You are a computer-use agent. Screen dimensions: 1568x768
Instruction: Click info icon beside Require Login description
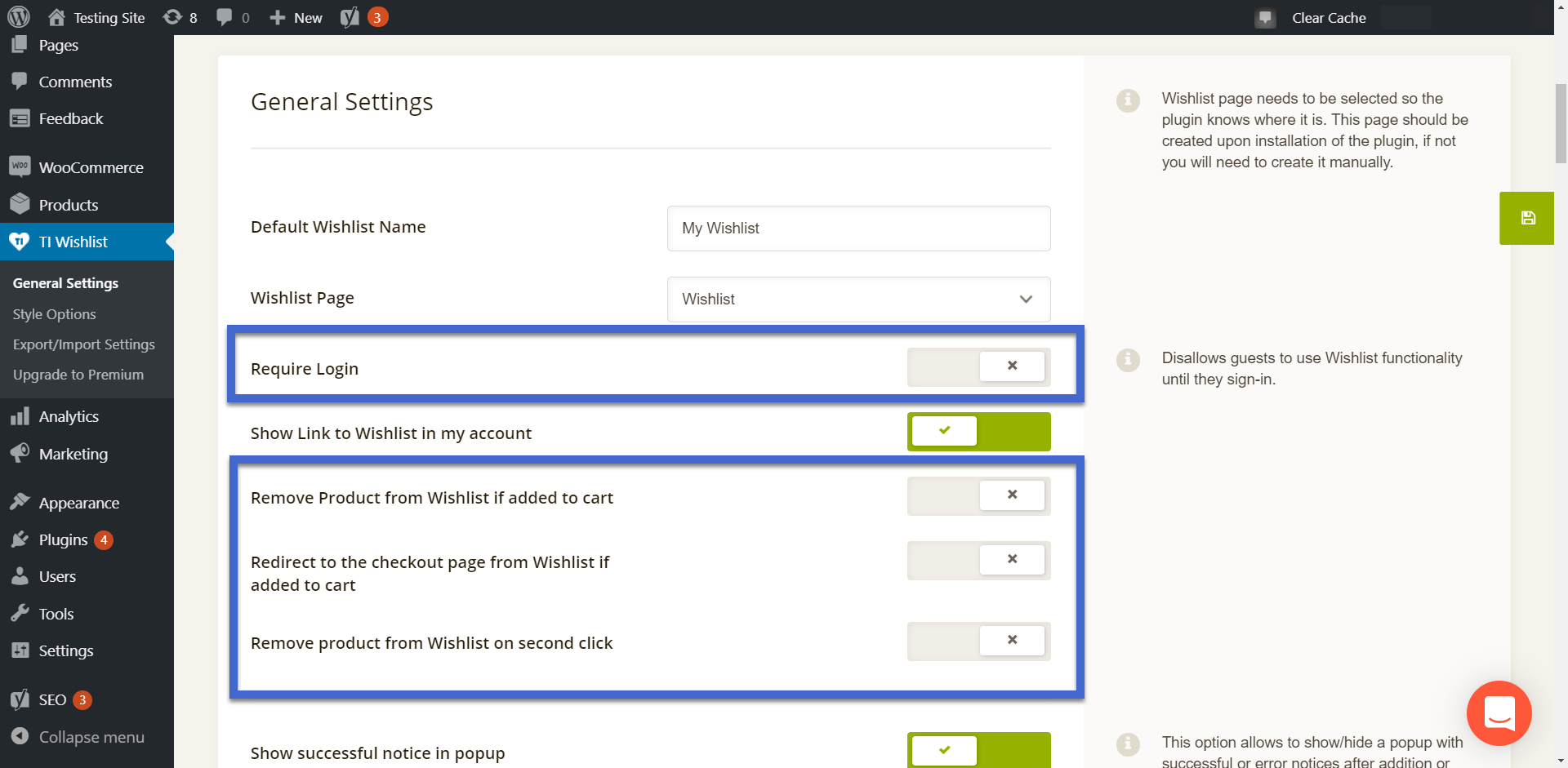(1128, 359)
